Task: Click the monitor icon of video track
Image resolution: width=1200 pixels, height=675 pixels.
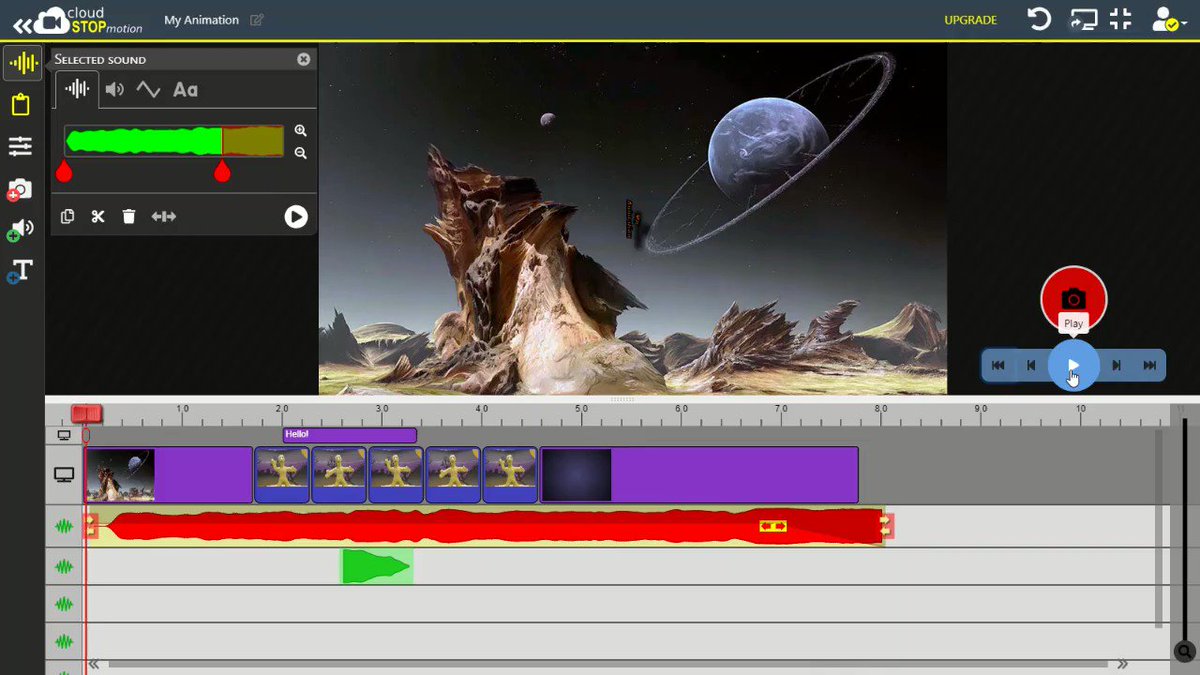Action: tap(64, 475)
